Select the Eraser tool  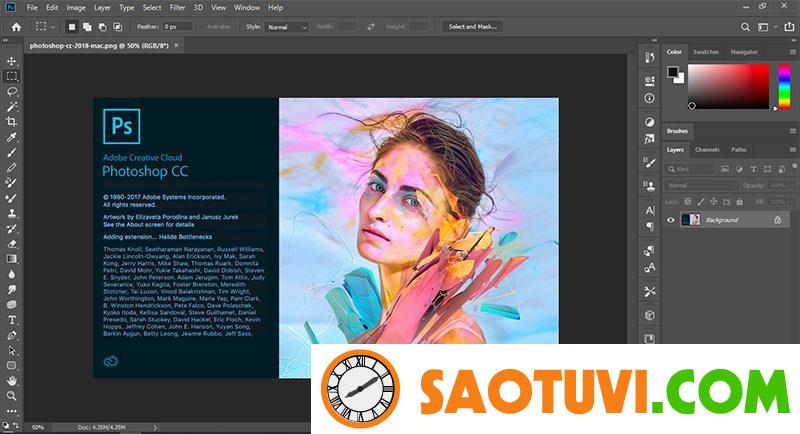click(11, 244)
